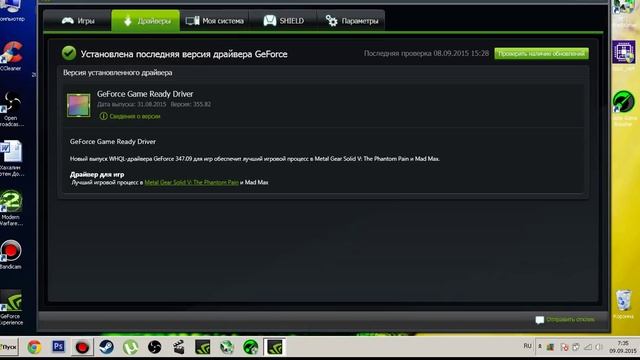Click the check for updates button

click(x=541, y=53)
